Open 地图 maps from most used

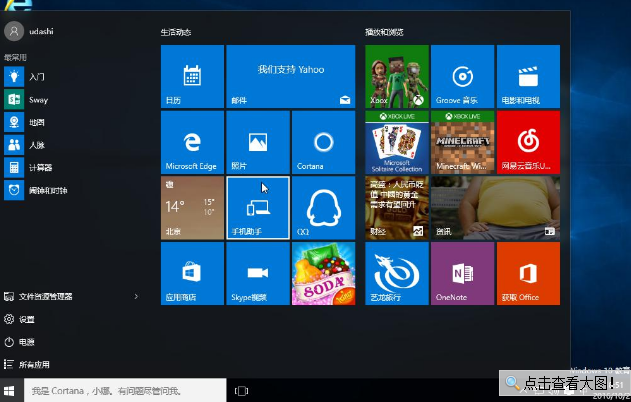(x=72, y=122)
